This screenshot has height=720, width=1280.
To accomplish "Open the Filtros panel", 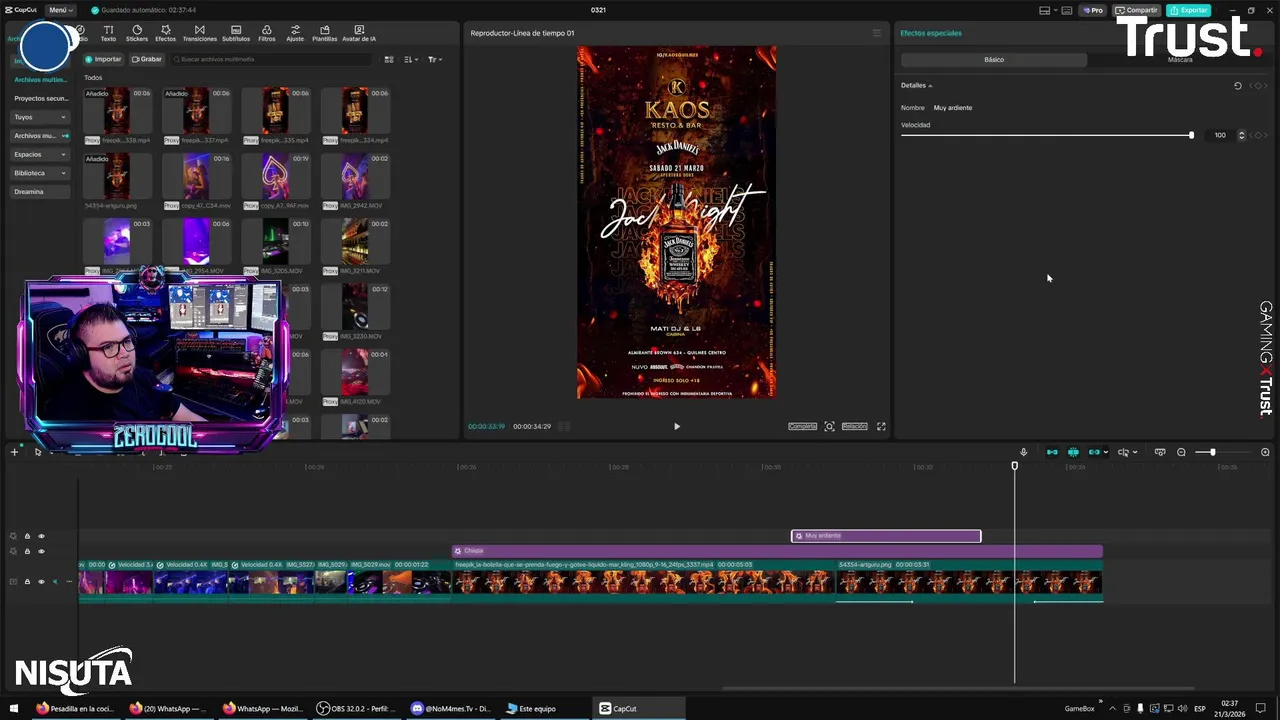I will point(267,33).
